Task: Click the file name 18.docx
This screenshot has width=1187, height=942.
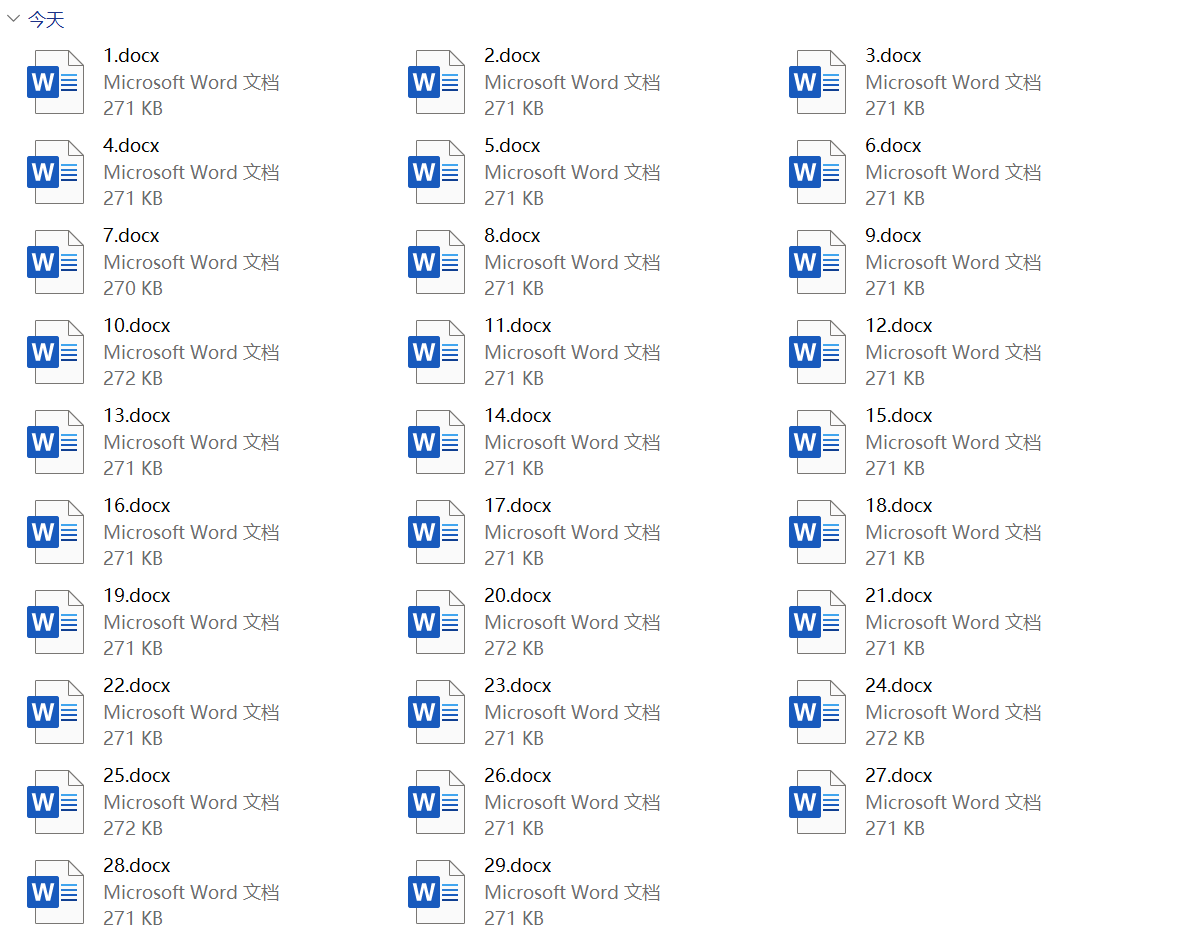Action: [899, 506]
